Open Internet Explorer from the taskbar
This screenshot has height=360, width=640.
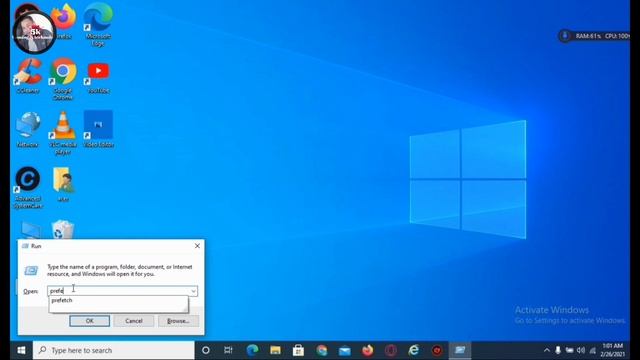414,350
